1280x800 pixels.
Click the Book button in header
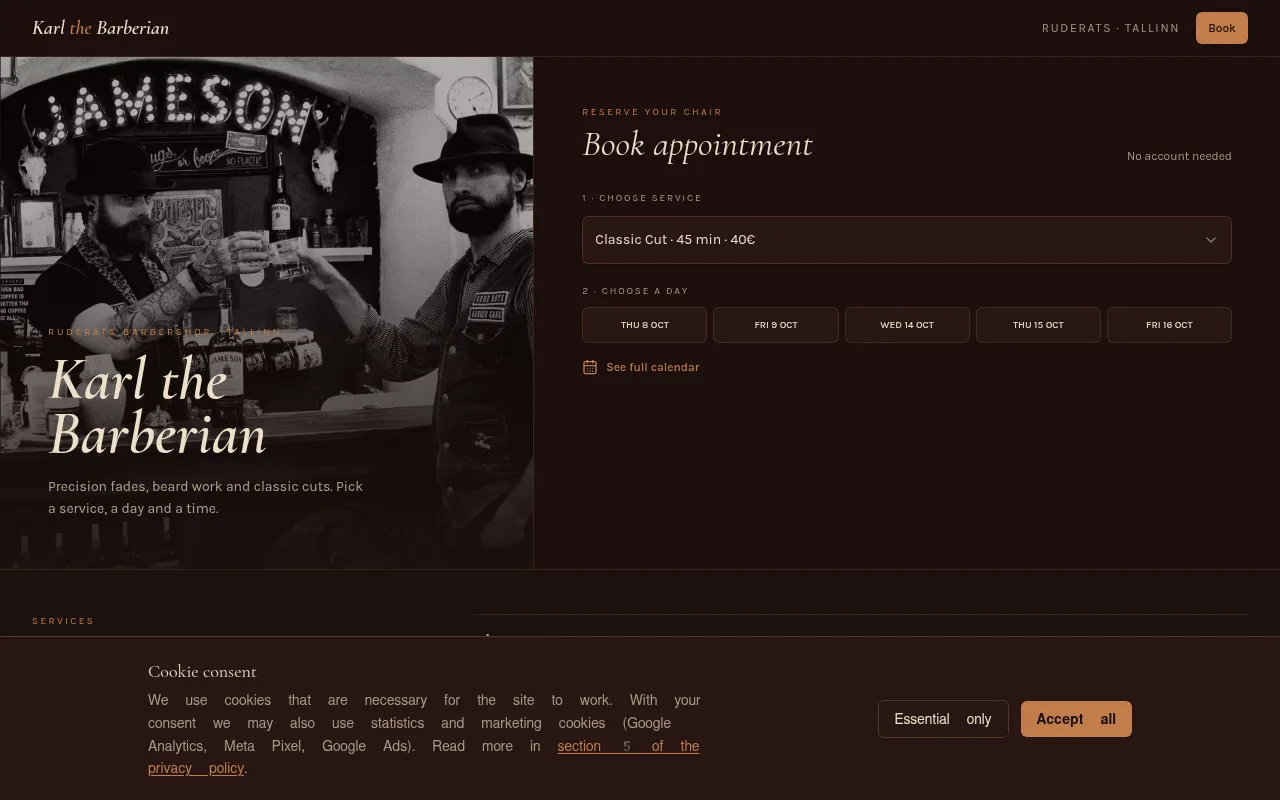tap(1222, 28)
